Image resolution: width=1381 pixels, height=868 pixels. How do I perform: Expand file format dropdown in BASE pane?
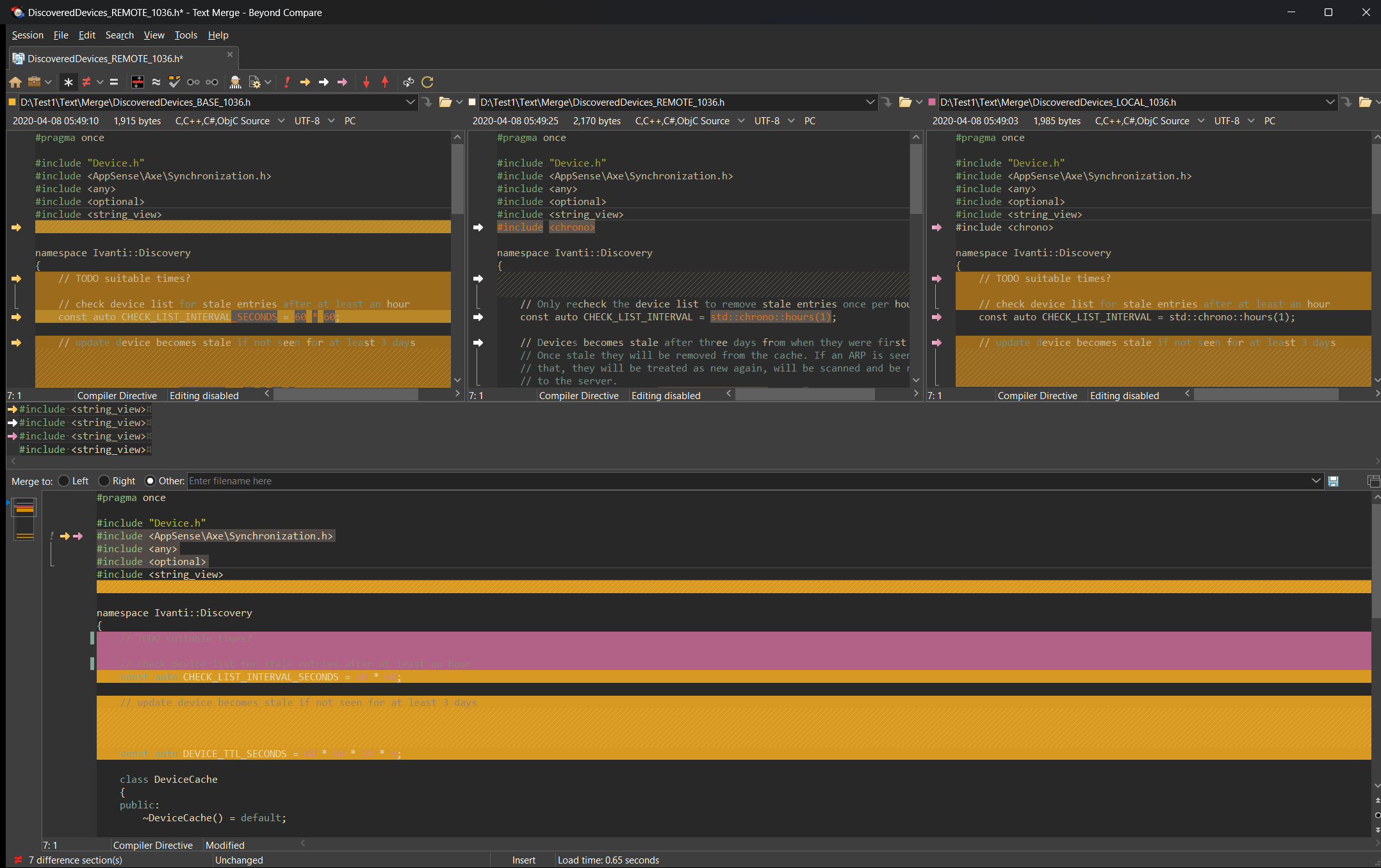[281, 121]
